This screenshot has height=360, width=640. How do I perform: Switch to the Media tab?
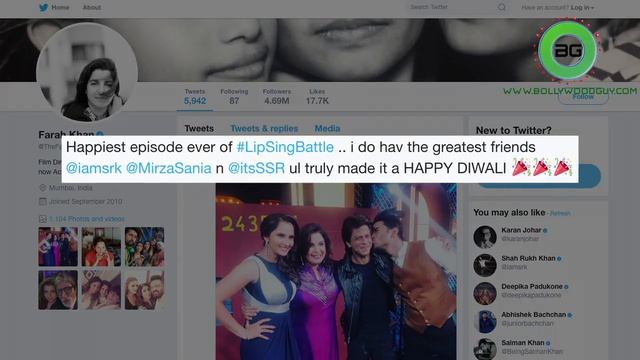coord(327,129)
